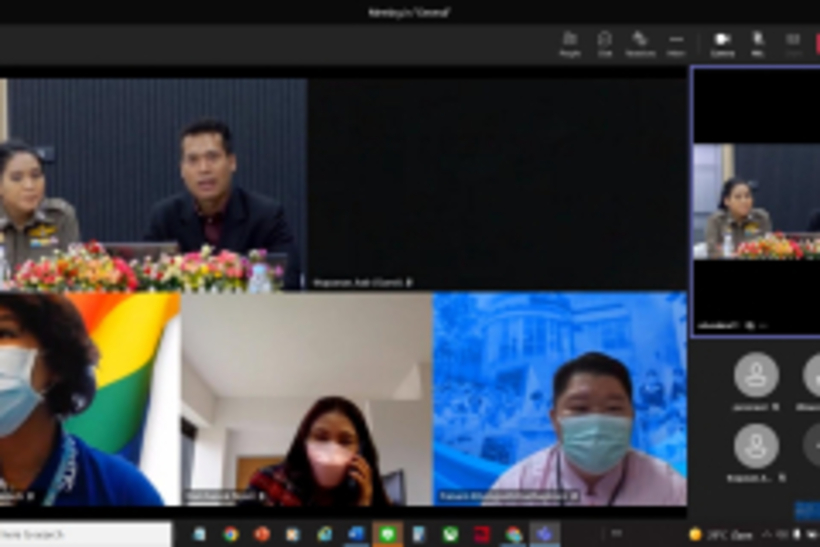Viewport: 820px width, 547px height.
Task: Open the Word icon in taskbar
Action: [x=356, y=534]
